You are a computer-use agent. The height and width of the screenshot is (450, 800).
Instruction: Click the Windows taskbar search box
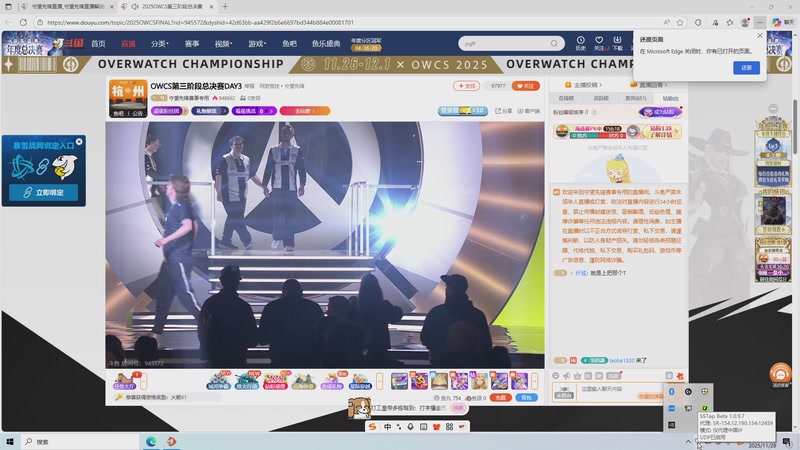[80, 441]
